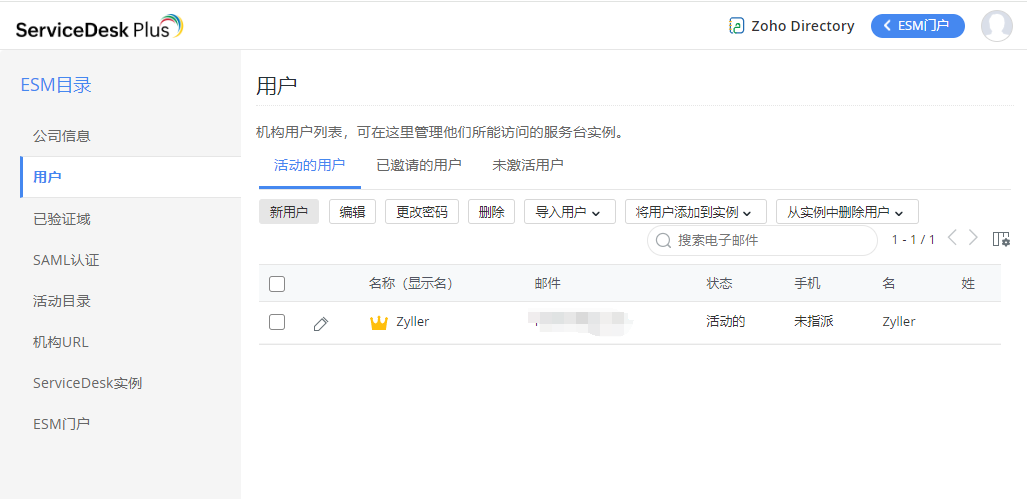
Task: Expand the 导入用户 dropdown
Action: 568,212
